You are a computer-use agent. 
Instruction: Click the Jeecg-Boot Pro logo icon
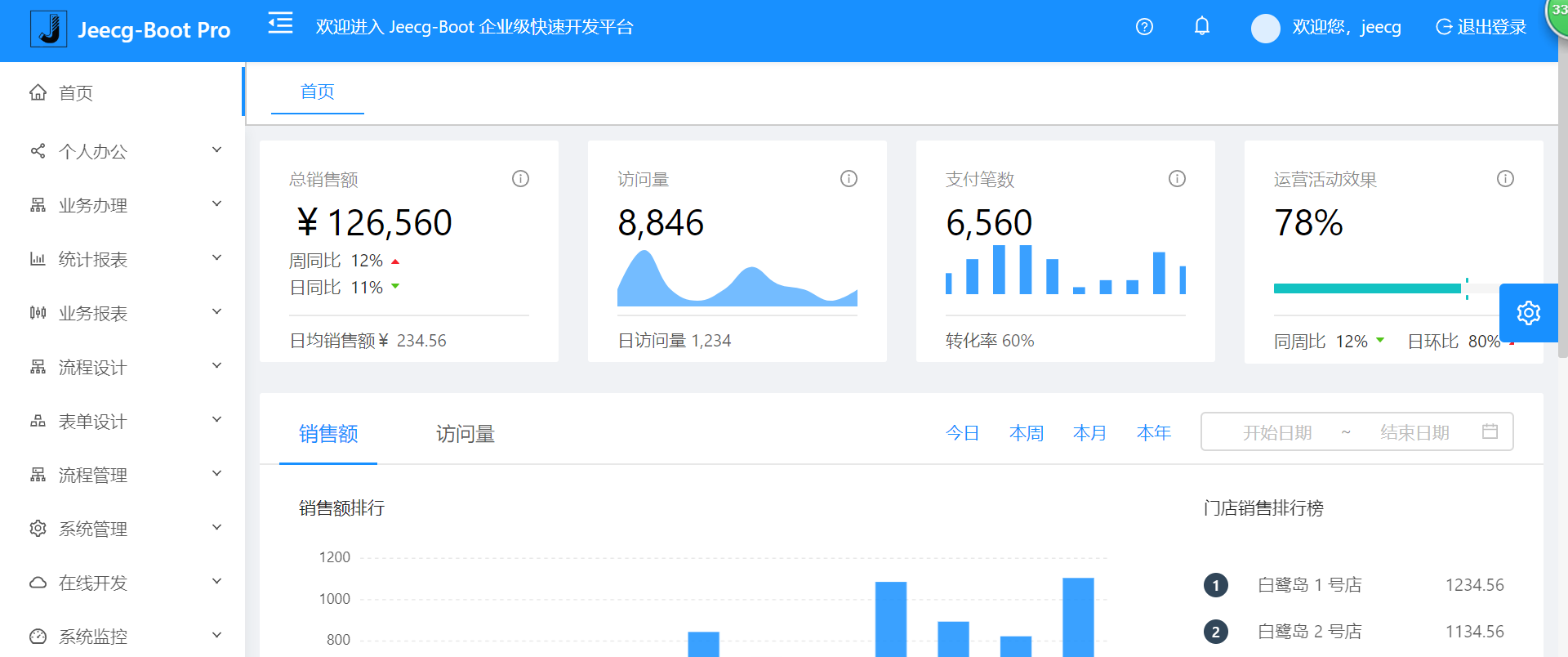coord(48,29)
